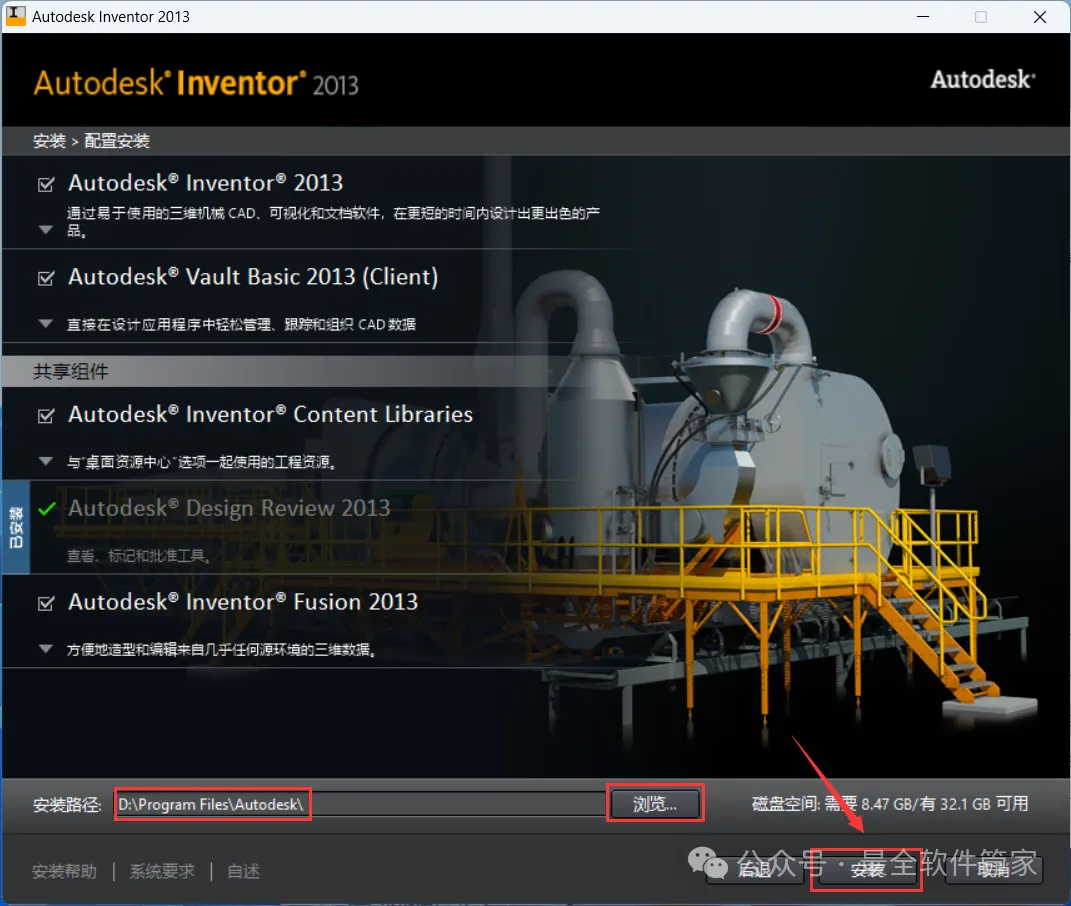Image resolution: width=1071 pixels, height=906 pixels.
Task: Click the 安装 install button
Action: coord(867,870)
